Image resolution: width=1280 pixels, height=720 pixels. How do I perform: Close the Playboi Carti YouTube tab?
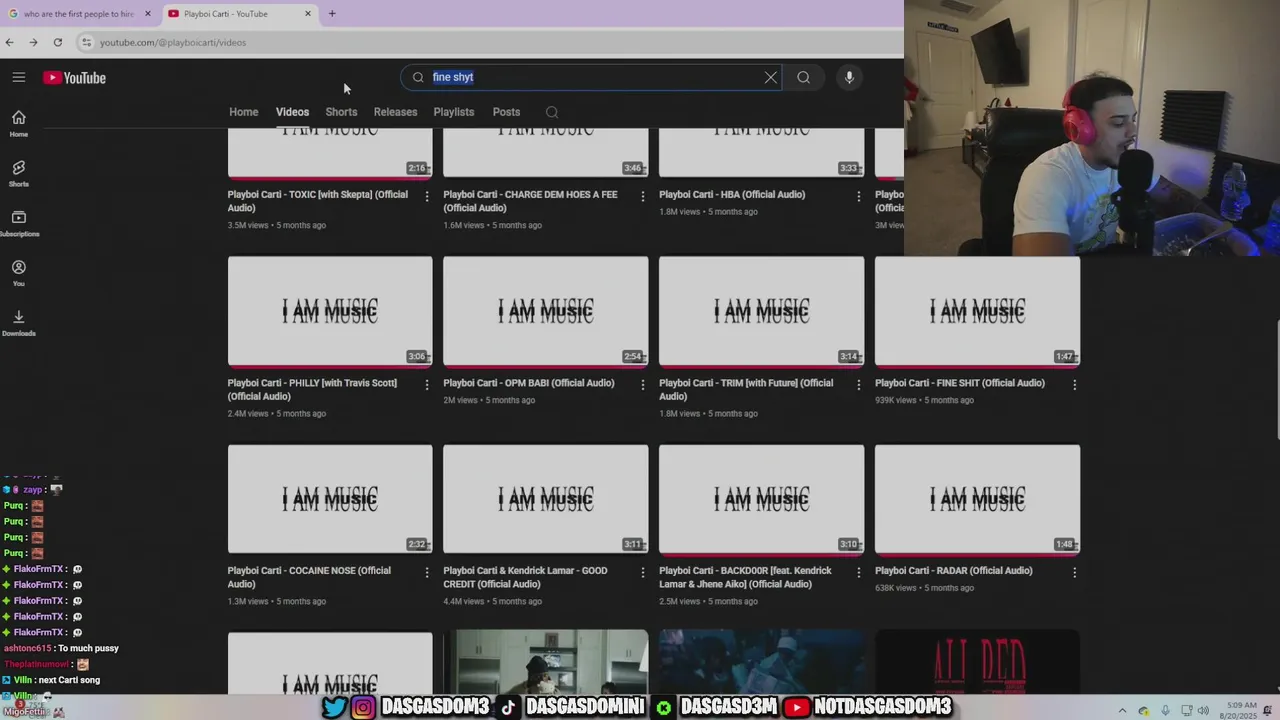click(308, 14)
